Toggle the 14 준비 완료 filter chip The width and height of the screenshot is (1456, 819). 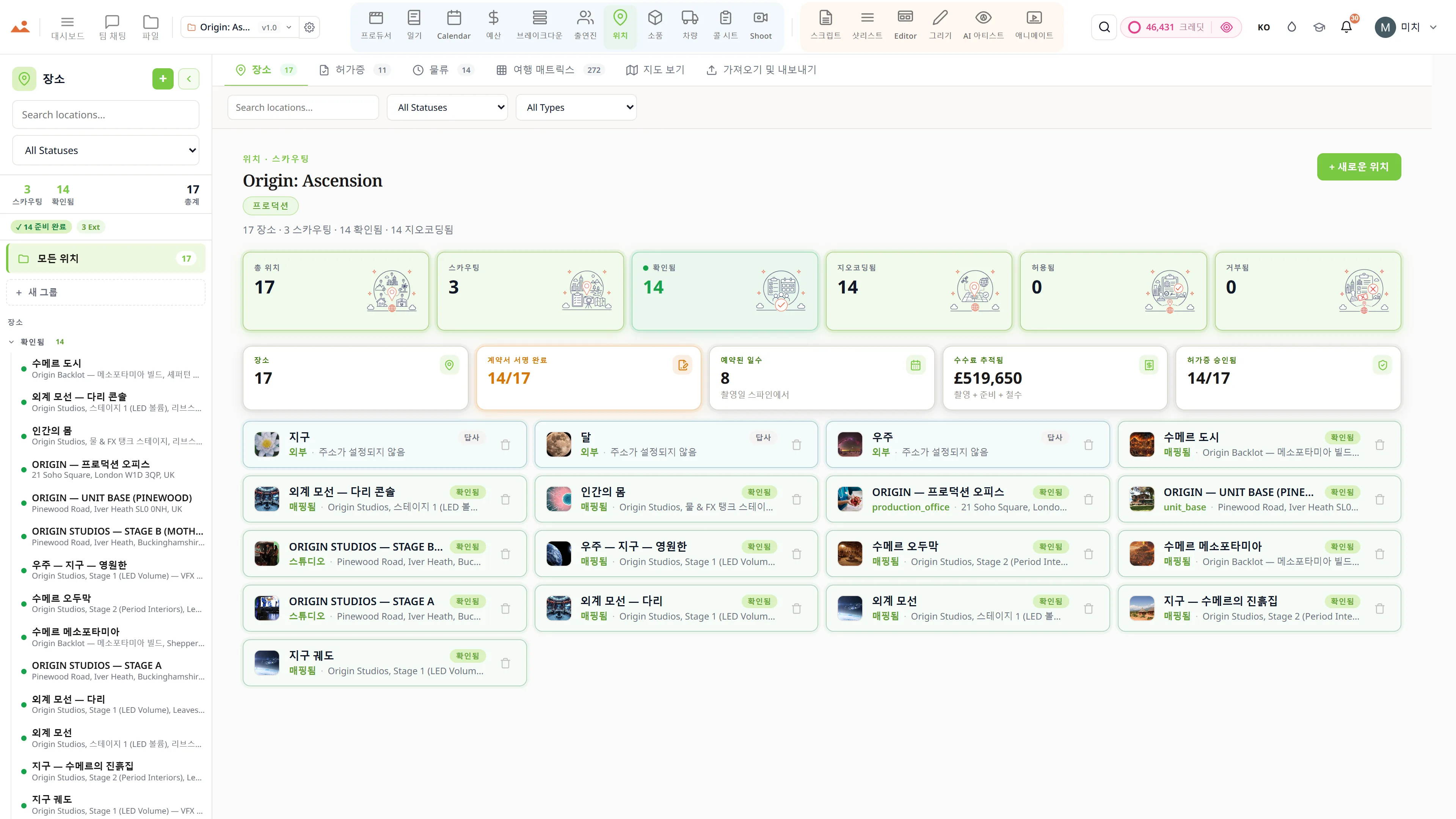41,227
